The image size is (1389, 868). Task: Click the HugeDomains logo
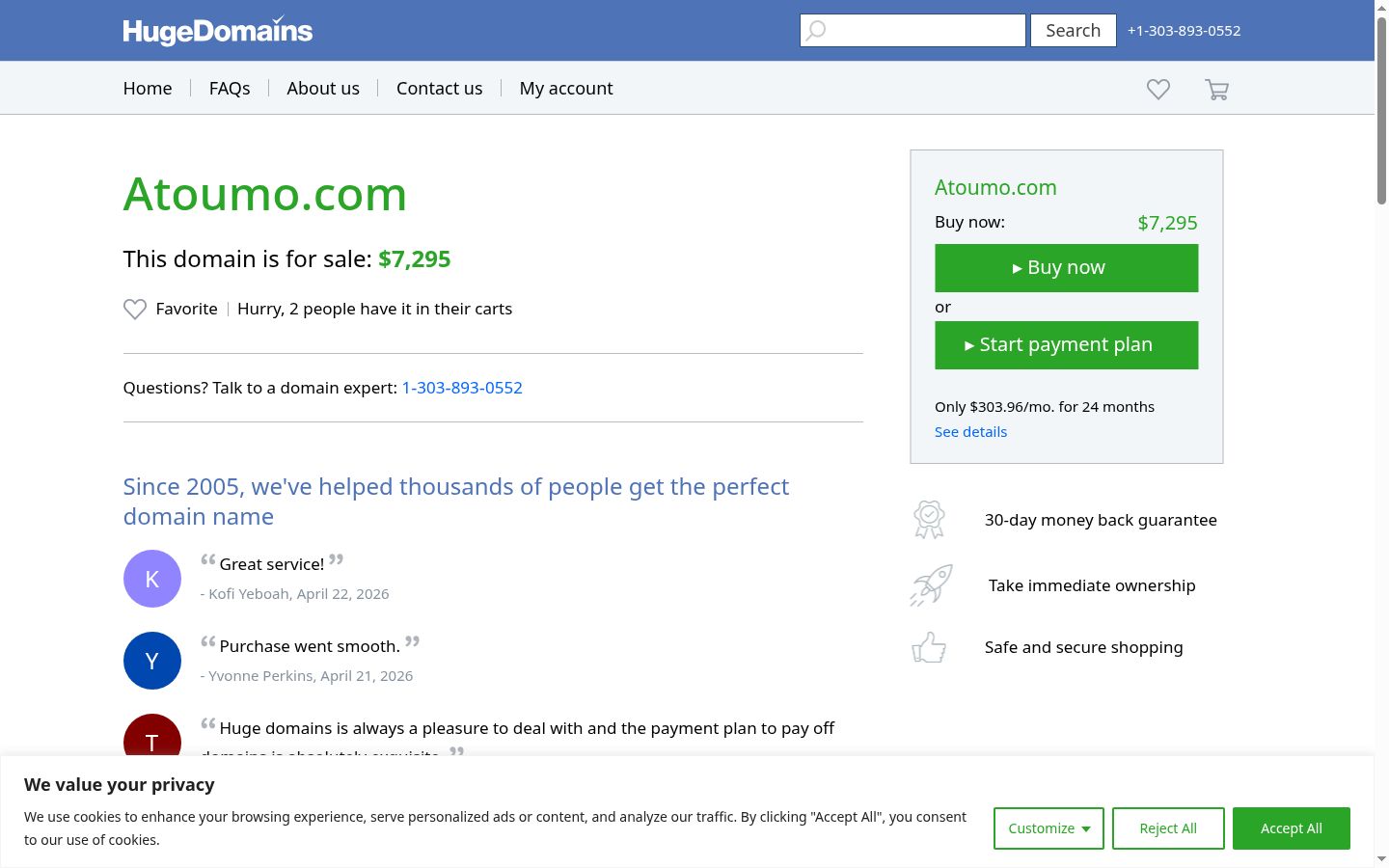pos(218,31)
